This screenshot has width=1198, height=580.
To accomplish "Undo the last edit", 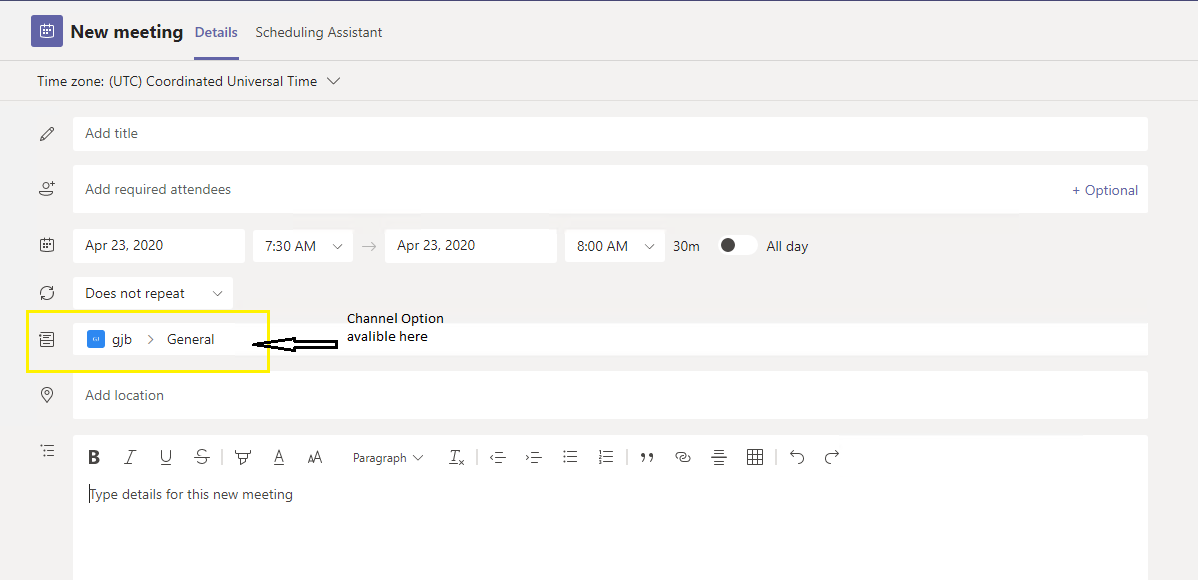I will pyautogui.click(x=797, y=457).
